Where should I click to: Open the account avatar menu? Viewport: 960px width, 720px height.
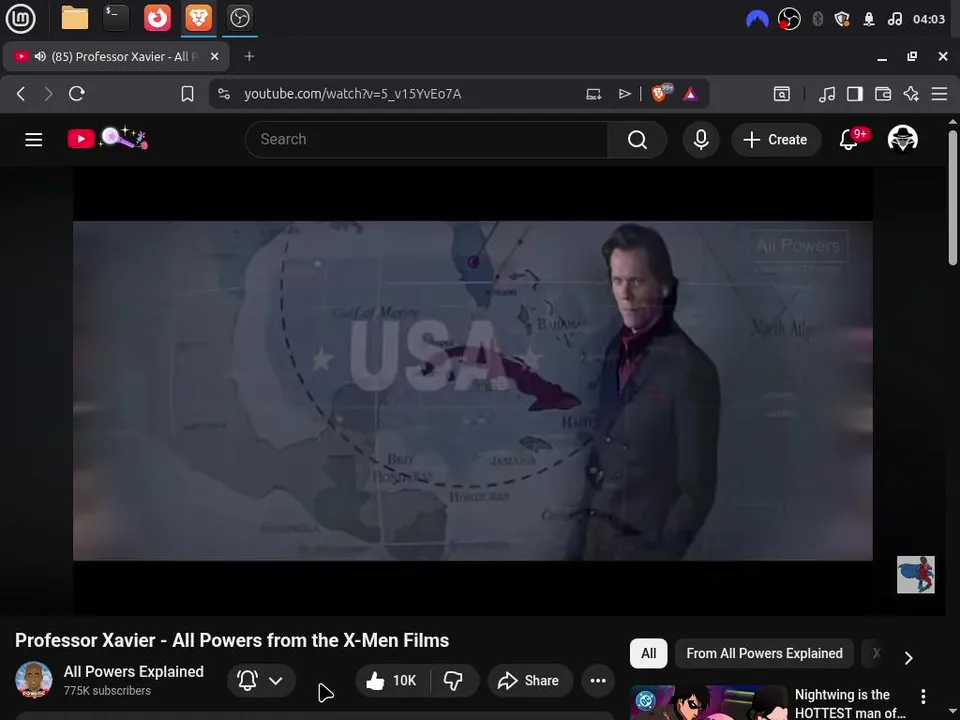coord(902,139)
